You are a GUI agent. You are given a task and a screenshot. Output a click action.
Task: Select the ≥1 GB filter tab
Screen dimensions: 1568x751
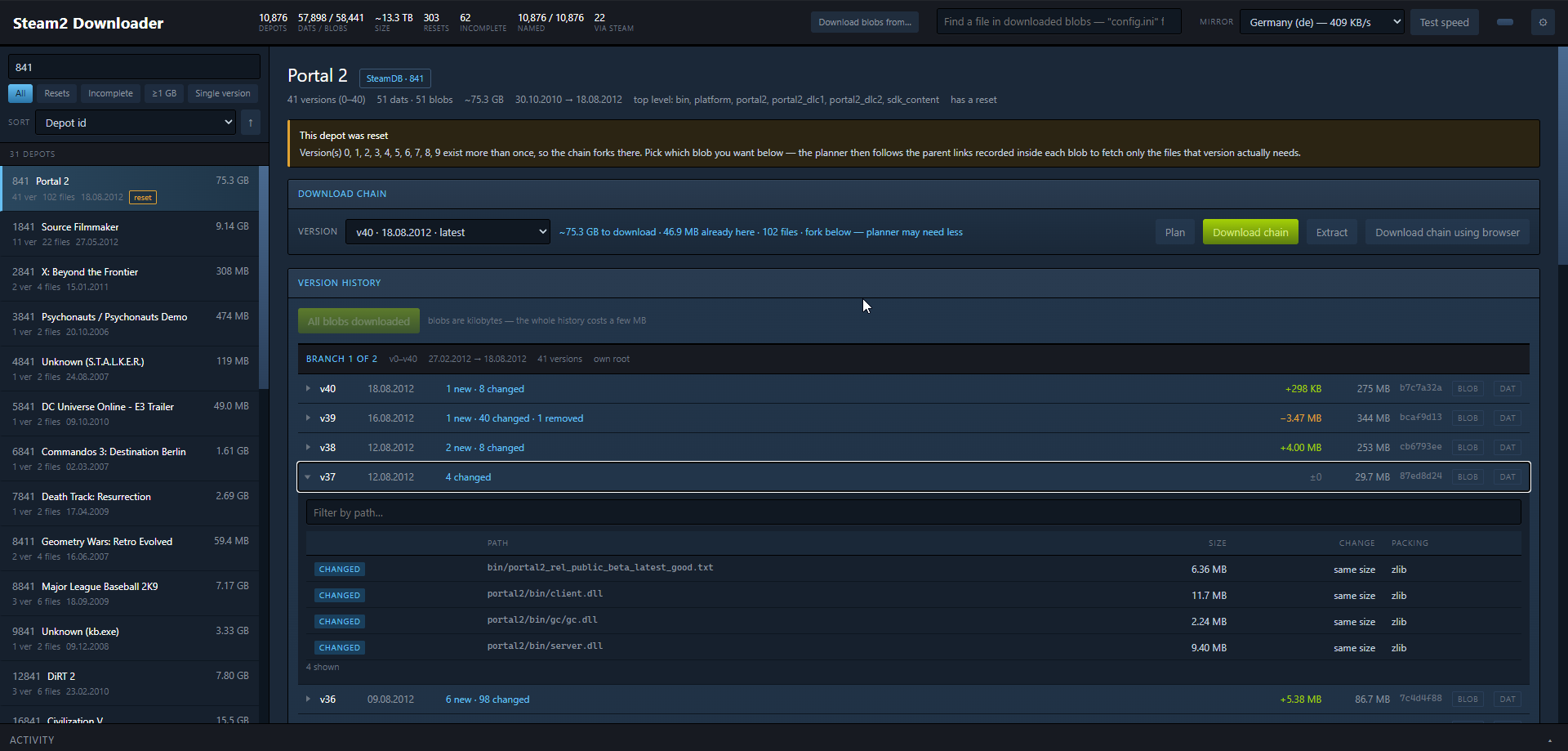164,93
